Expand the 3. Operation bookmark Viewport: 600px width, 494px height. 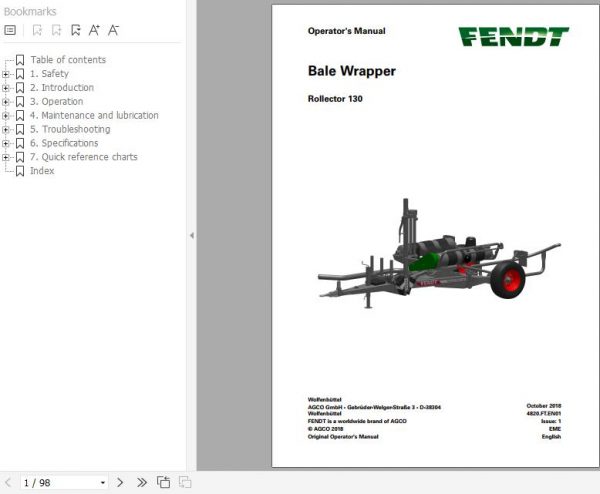[x=6, y=102]
